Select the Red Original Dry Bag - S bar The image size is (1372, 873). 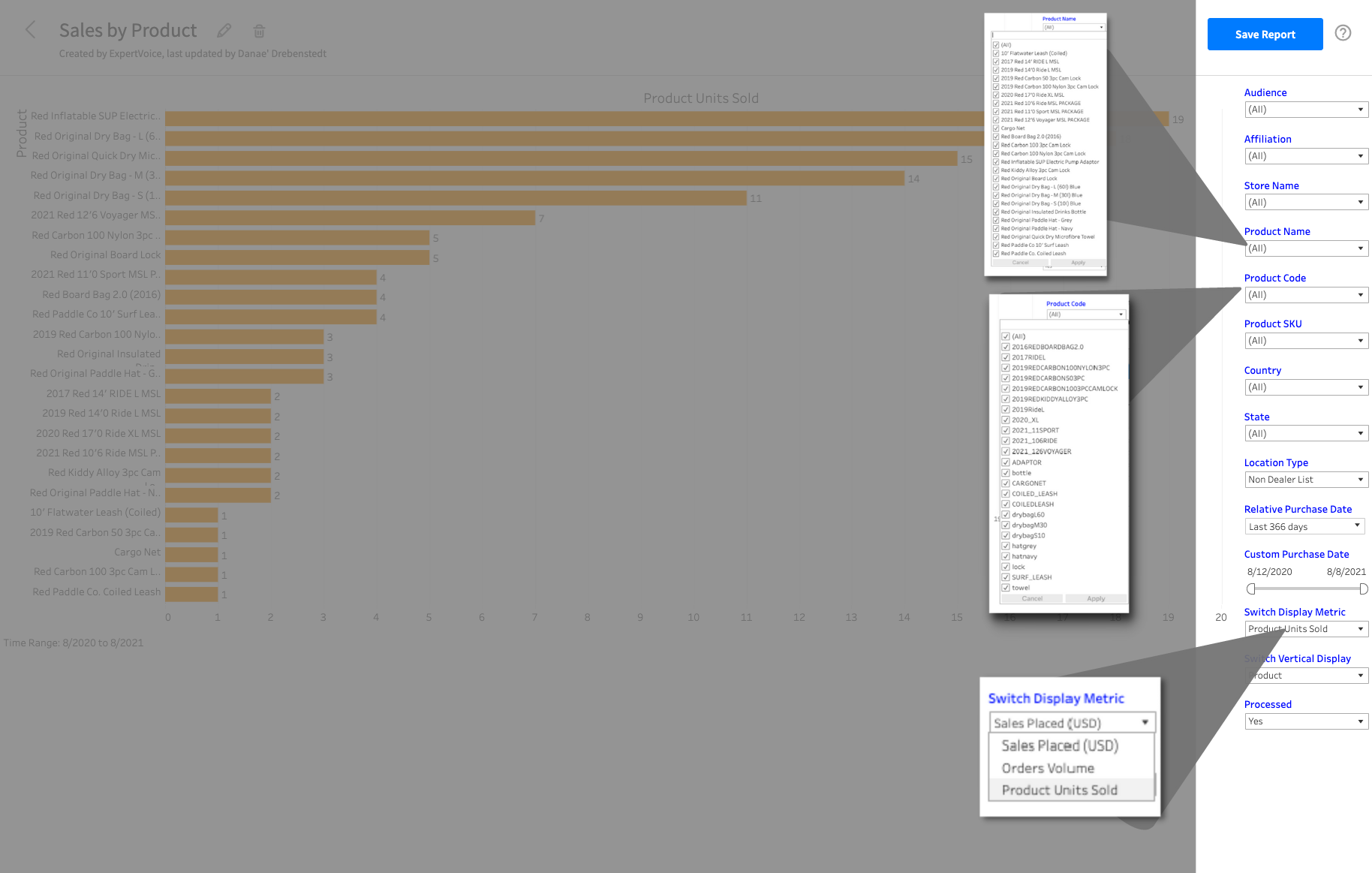(x=456, y=197)
